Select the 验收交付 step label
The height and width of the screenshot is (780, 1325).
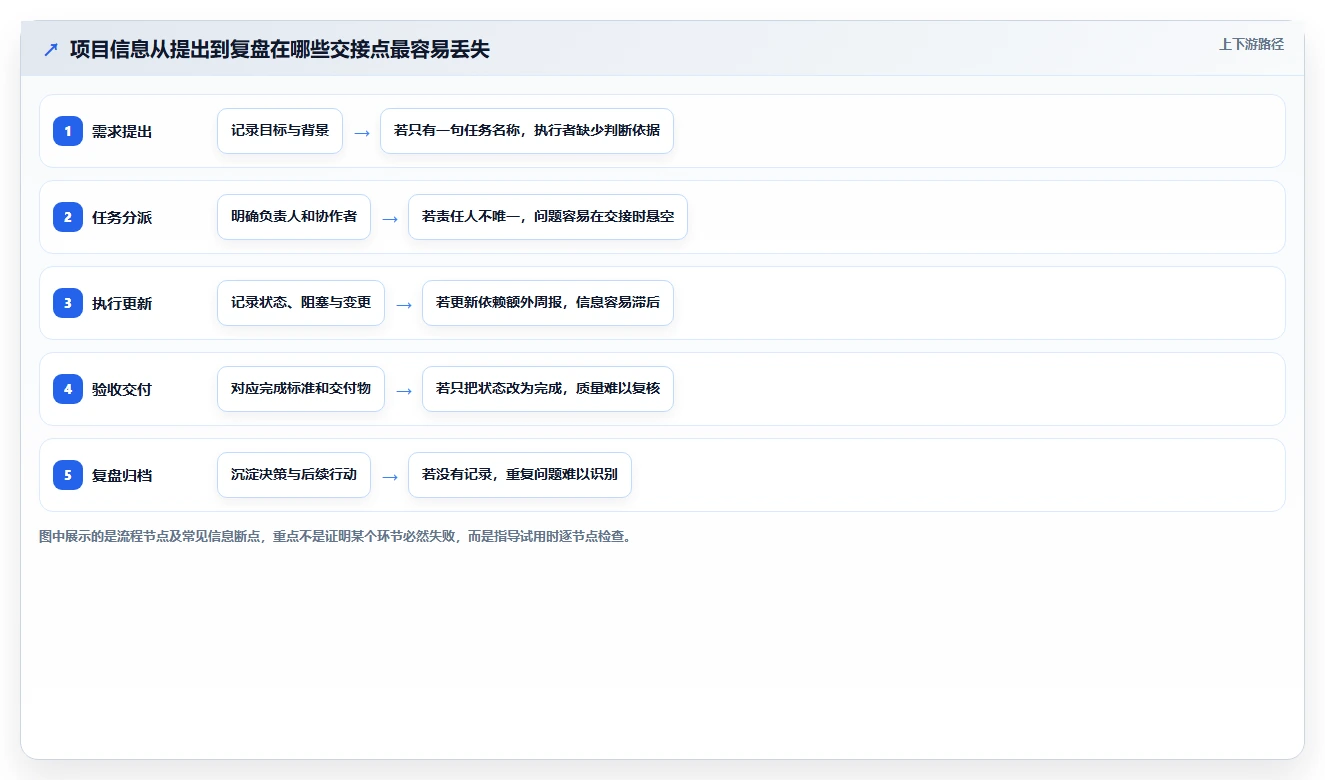click(x=122, y=389)
